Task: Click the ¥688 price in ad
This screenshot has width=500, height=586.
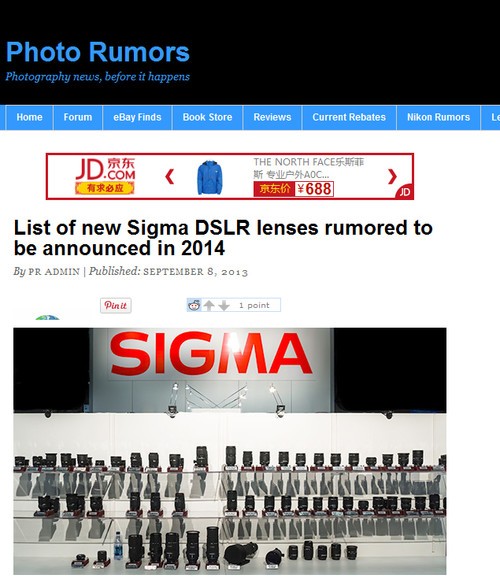Action: 314,189
